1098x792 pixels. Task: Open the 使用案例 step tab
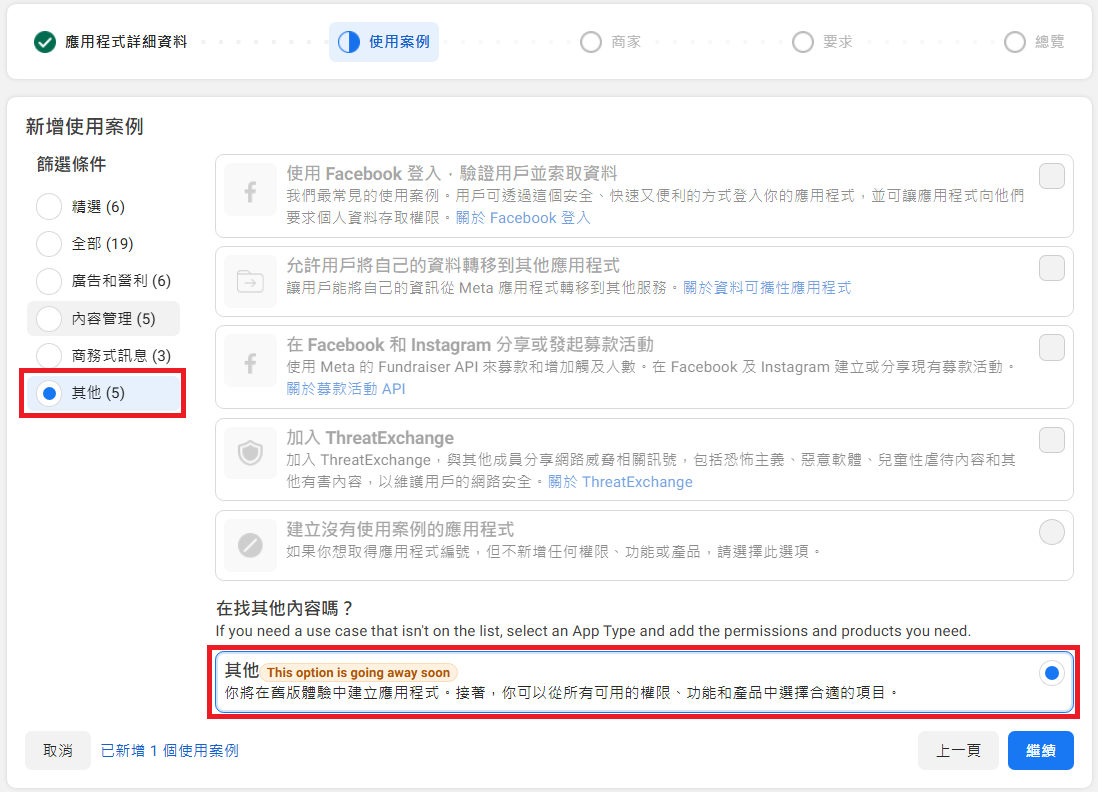point(384,42)
